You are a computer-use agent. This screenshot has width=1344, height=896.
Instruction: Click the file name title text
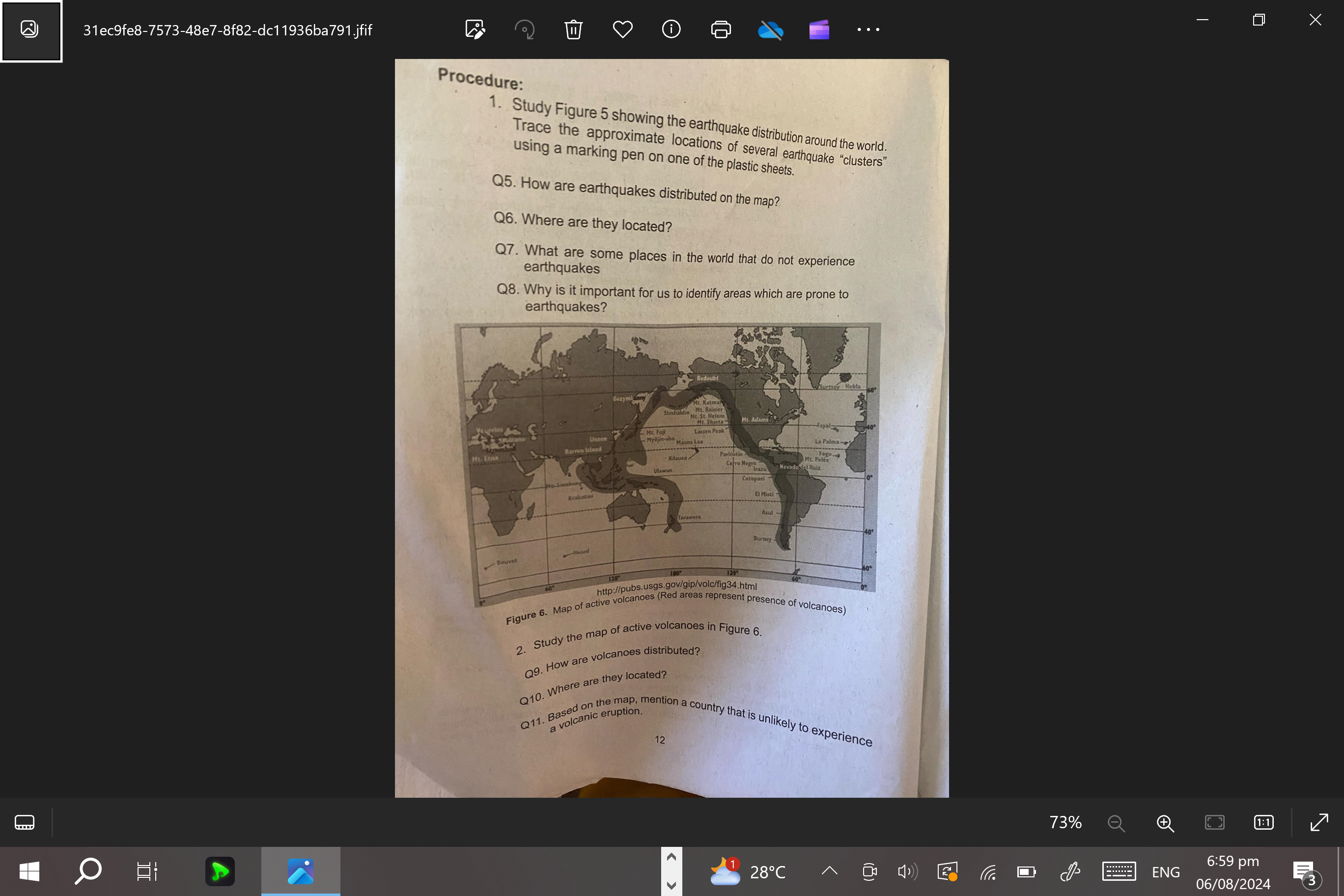click(x=227, y=30)
